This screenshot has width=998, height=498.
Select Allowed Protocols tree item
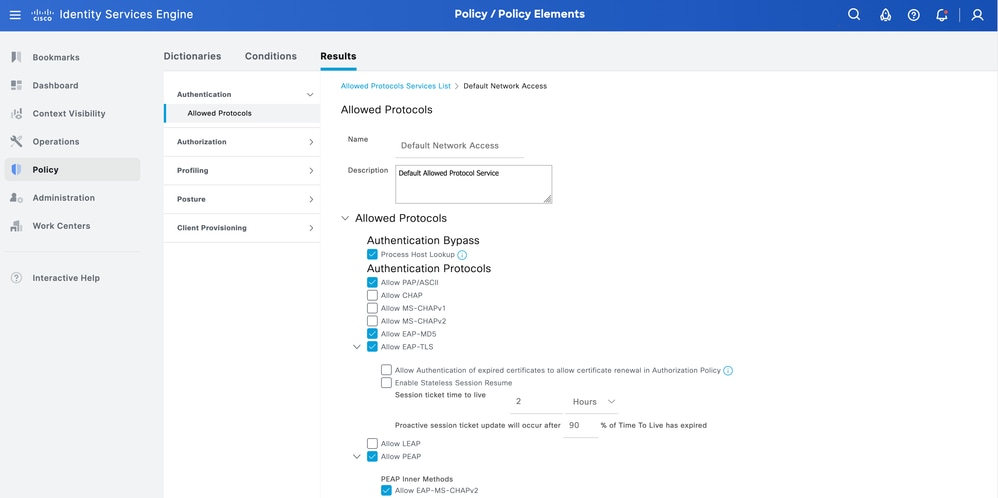click(242, 113)
